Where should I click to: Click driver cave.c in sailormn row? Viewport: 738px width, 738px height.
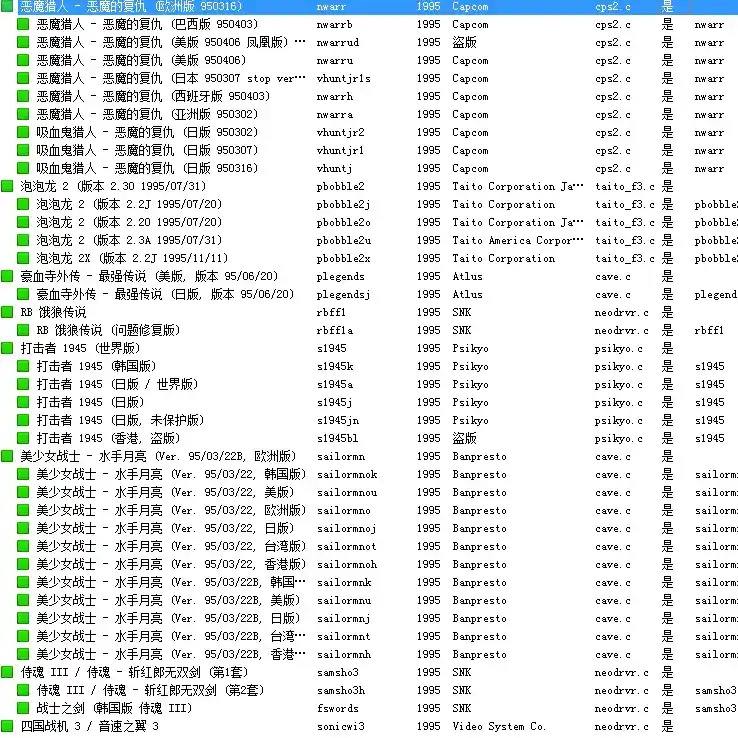pos(612,456)
